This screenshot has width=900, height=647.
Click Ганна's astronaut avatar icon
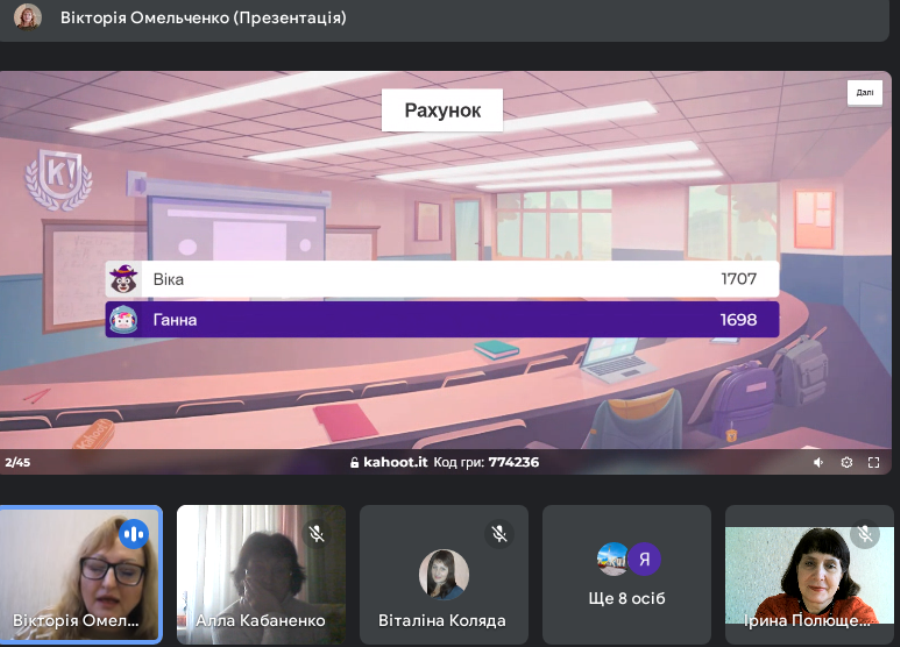tap(123, 320)
